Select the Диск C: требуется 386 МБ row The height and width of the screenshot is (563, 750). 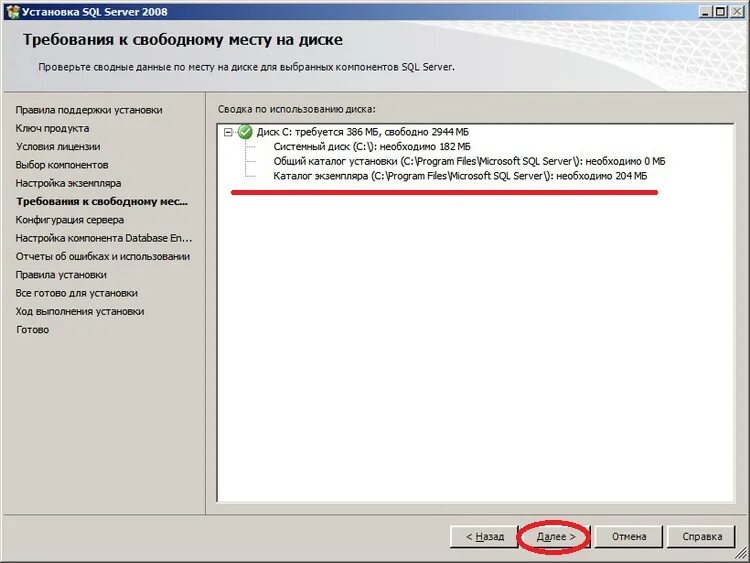click(363, 132)
